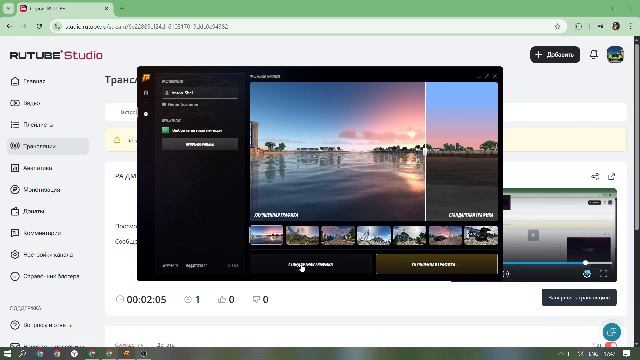The width and height of the screenshot is (640, 360).
Task: Click the RUTUBE Studio logo
Action: (56, 55)
